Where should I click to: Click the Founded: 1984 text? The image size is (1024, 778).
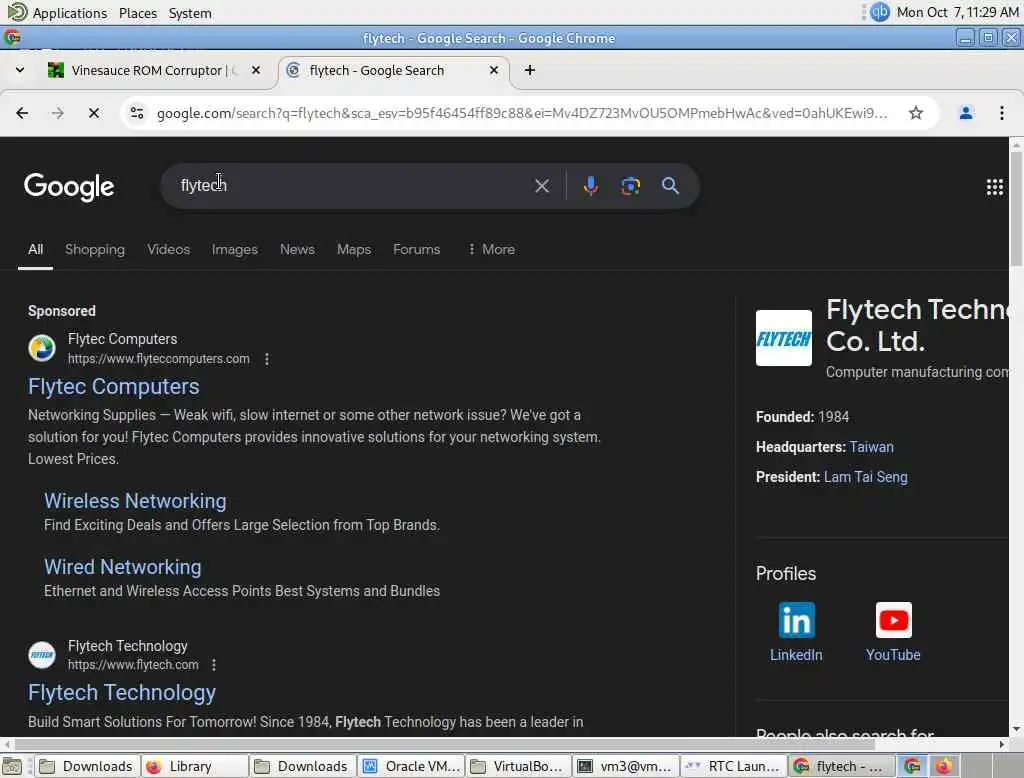coord(802,417)
